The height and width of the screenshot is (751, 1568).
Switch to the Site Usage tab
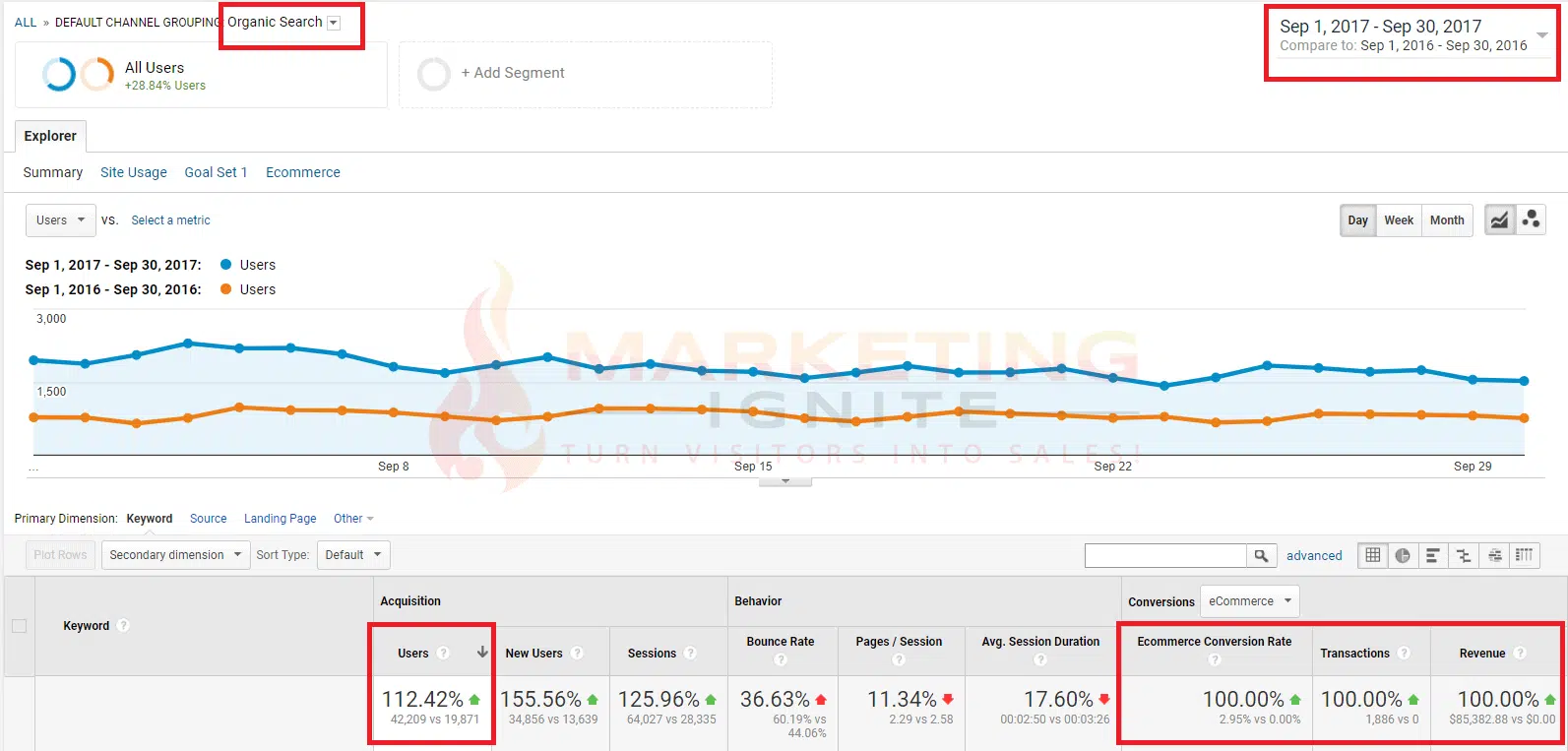pyautogui.click(x=134, y=172)
